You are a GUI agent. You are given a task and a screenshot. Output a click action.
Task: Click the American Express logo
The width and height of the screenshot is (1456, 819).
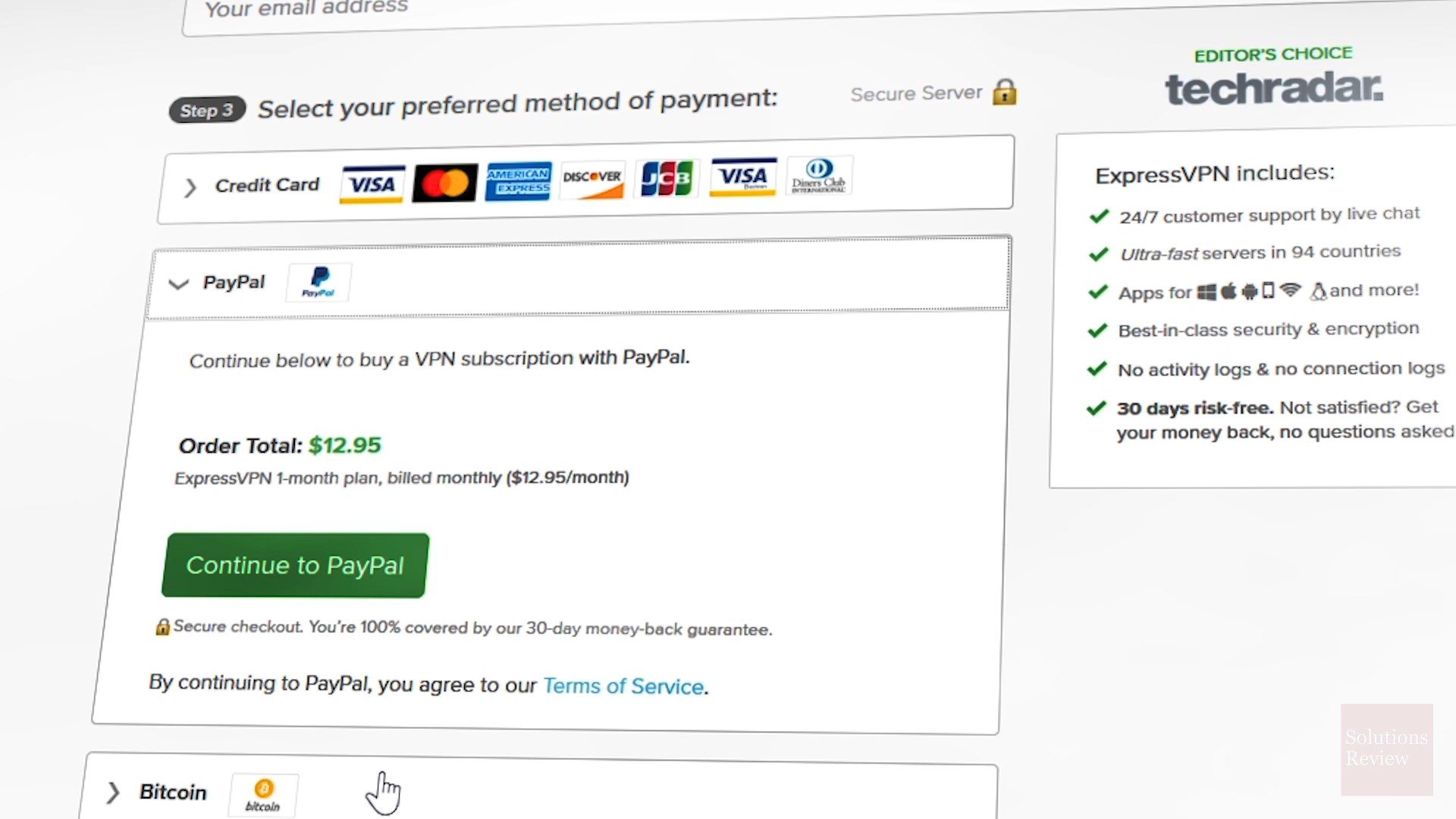pyautogui.click(x=519, y=181)
